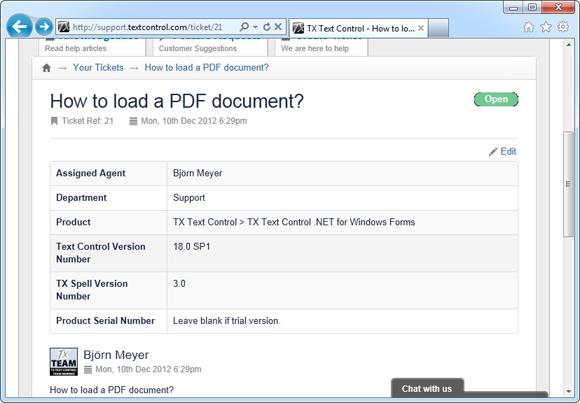Click the TX Team avatar thumbnail

64,362
